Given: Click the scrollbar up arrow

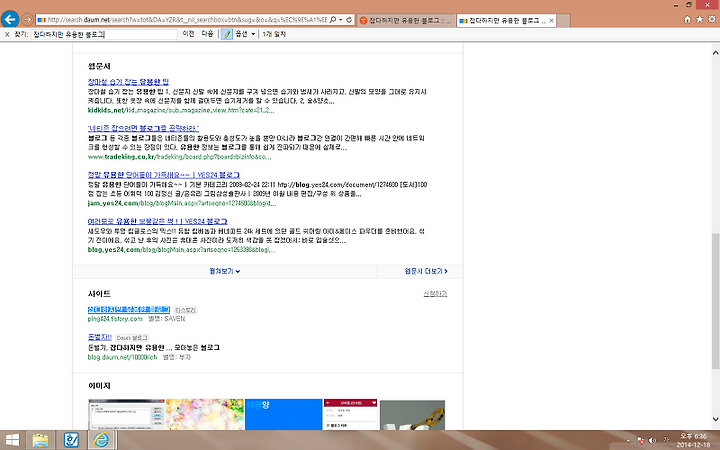Looking at the screenshot, I should pos(715,52).
